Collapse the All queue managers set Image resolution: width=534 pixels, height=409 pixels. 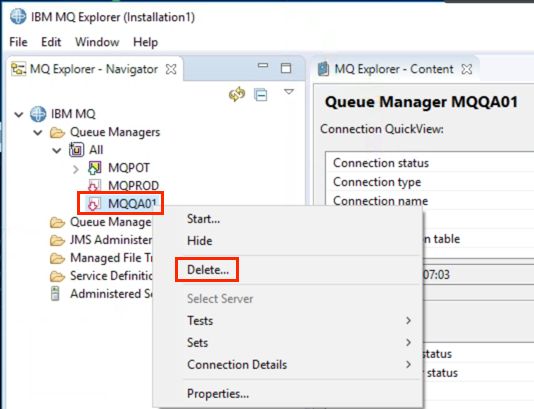point(57,150)
